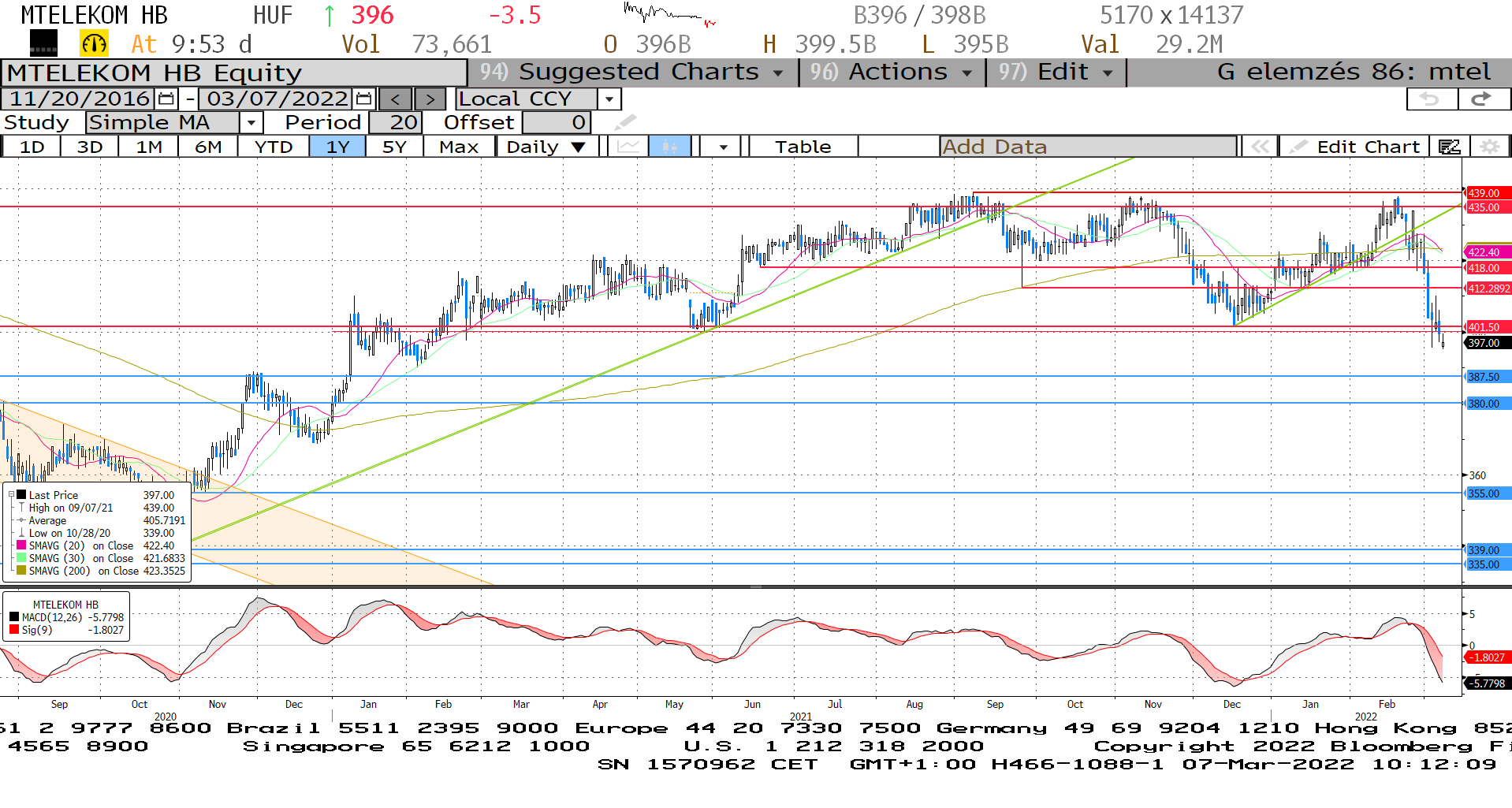1512x808 pixels.
Task: Select the 1D range tab
Action: 32,147
